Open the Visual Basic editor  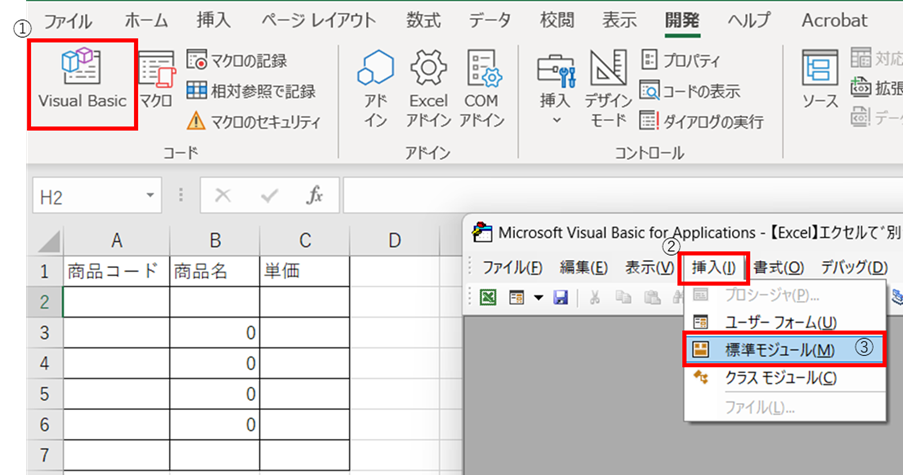pyautogui.click(x=82, y=78)
